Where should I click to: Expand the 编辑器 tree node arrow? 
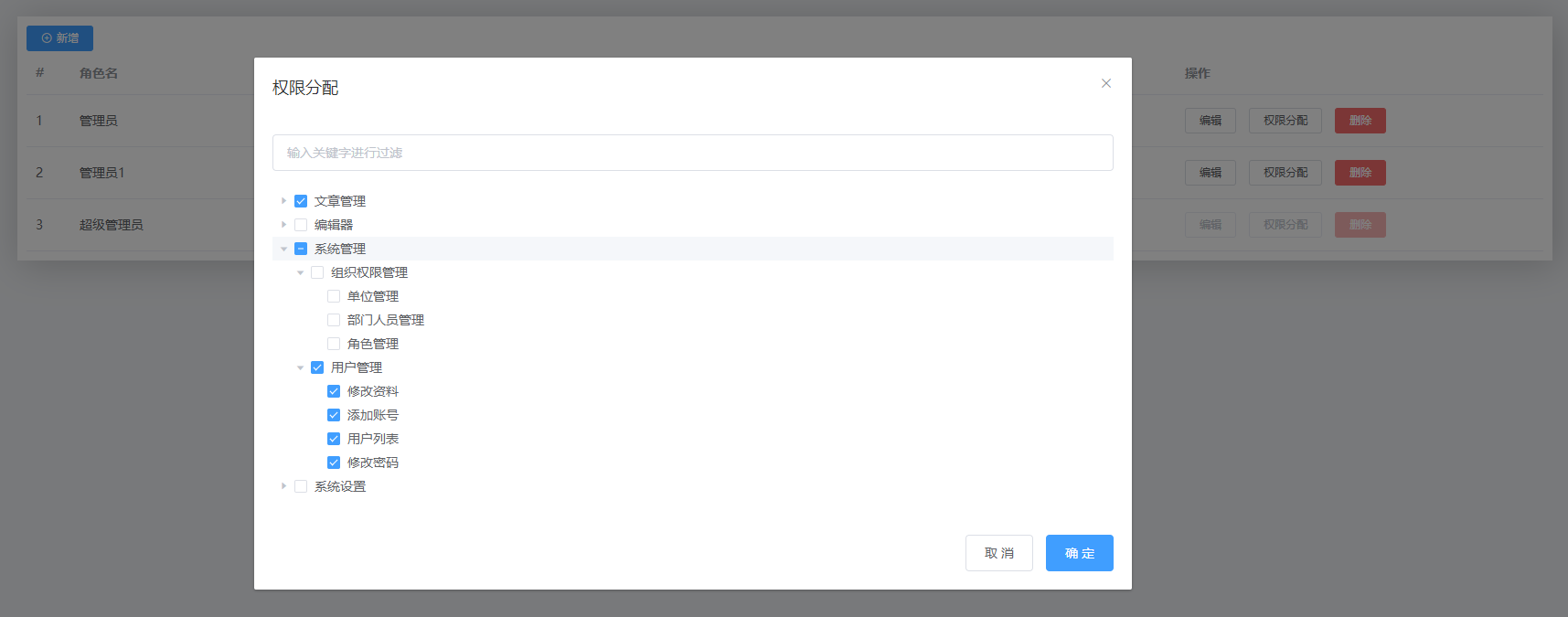[283, 225]
